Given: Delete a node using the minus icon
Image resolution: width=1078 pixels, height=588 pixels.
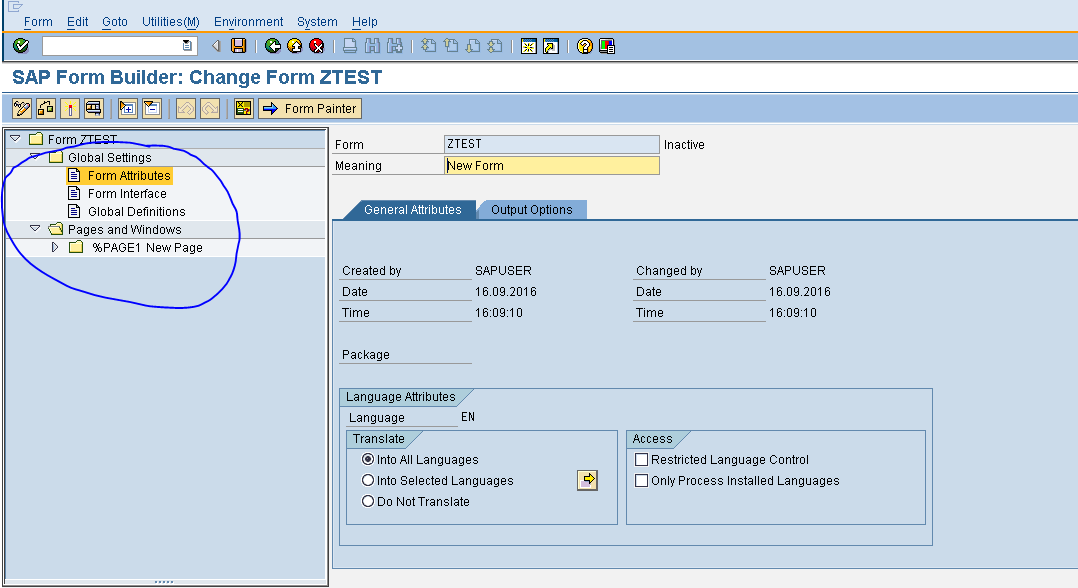Looking at the screenshot, I should click(x=153, y=108).
